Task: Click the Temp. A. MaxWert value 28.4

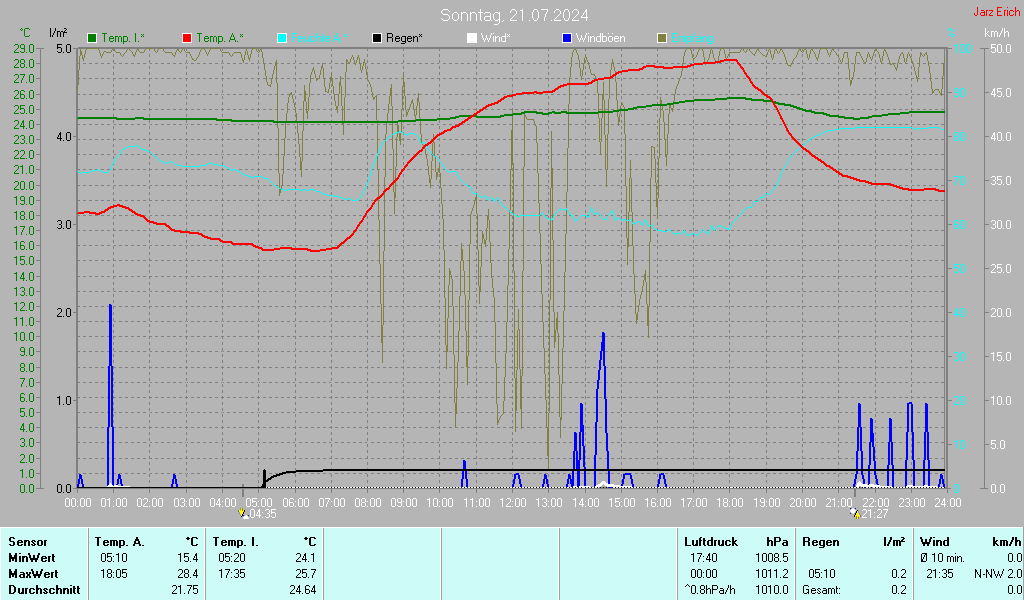Action: pyautogui.click(x=188, y=574)
